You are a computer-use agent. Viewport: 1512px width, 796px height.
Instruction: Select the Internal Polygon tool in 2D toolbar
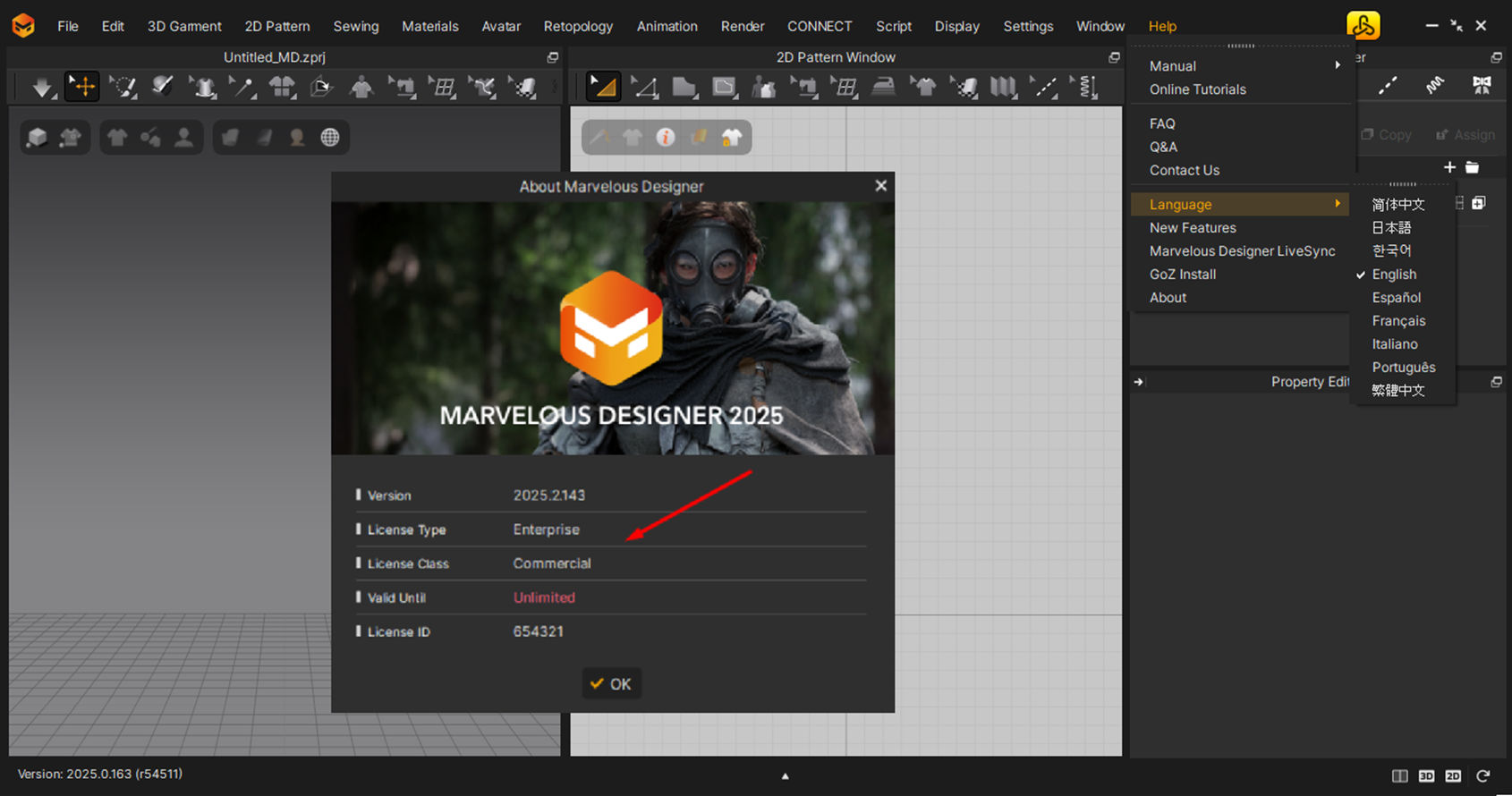click(x=725, y=87)
